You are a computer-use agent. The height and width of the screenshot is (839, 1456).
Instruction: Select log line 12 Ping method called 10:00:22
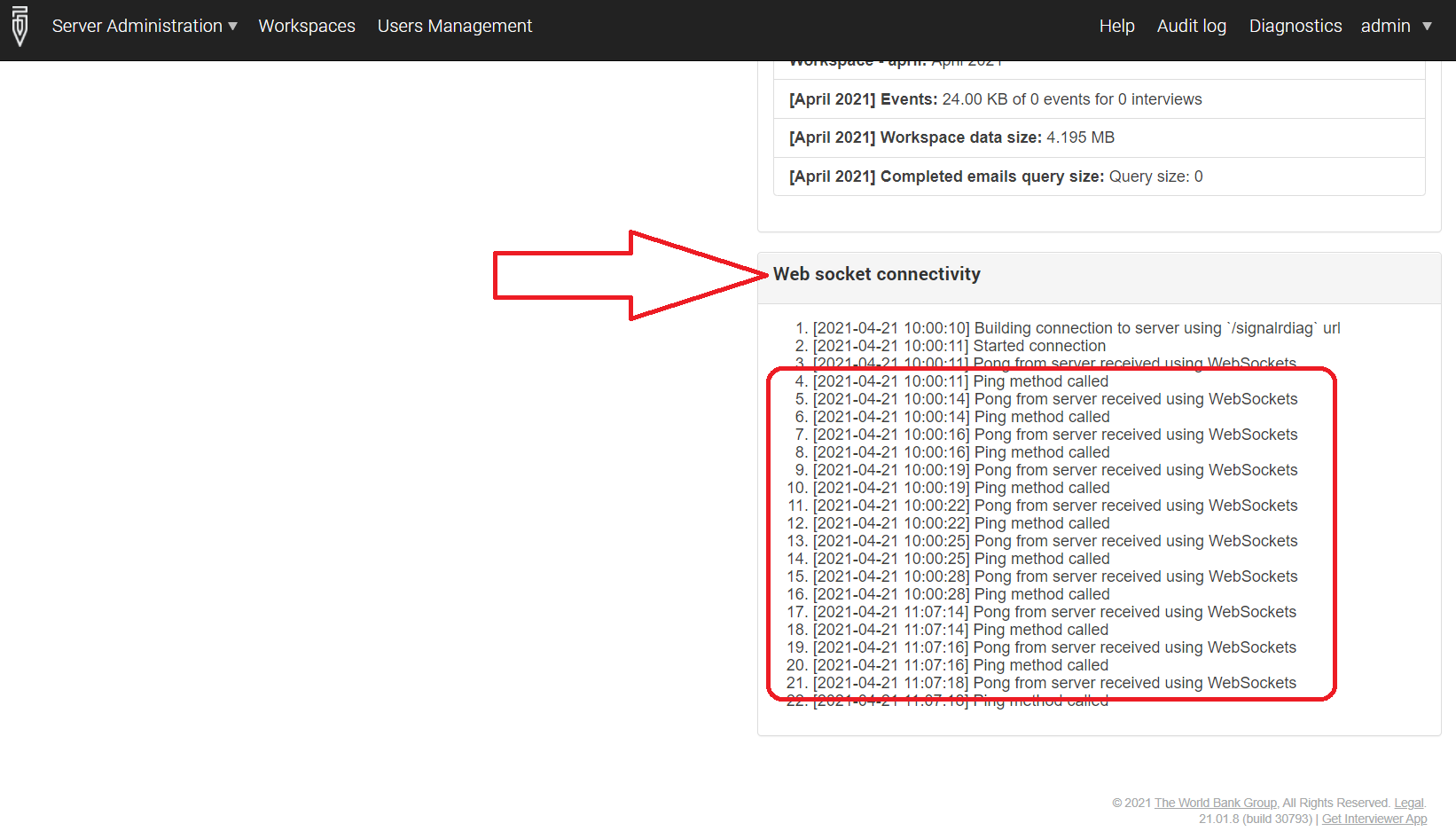(x=961, y=523)
